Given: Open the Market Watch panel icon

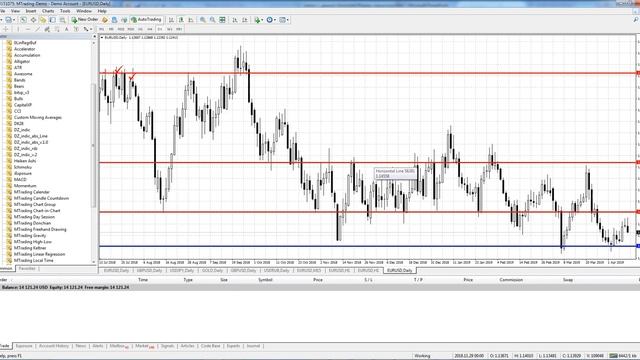Looking at the screenshot, I should (23, 20).
